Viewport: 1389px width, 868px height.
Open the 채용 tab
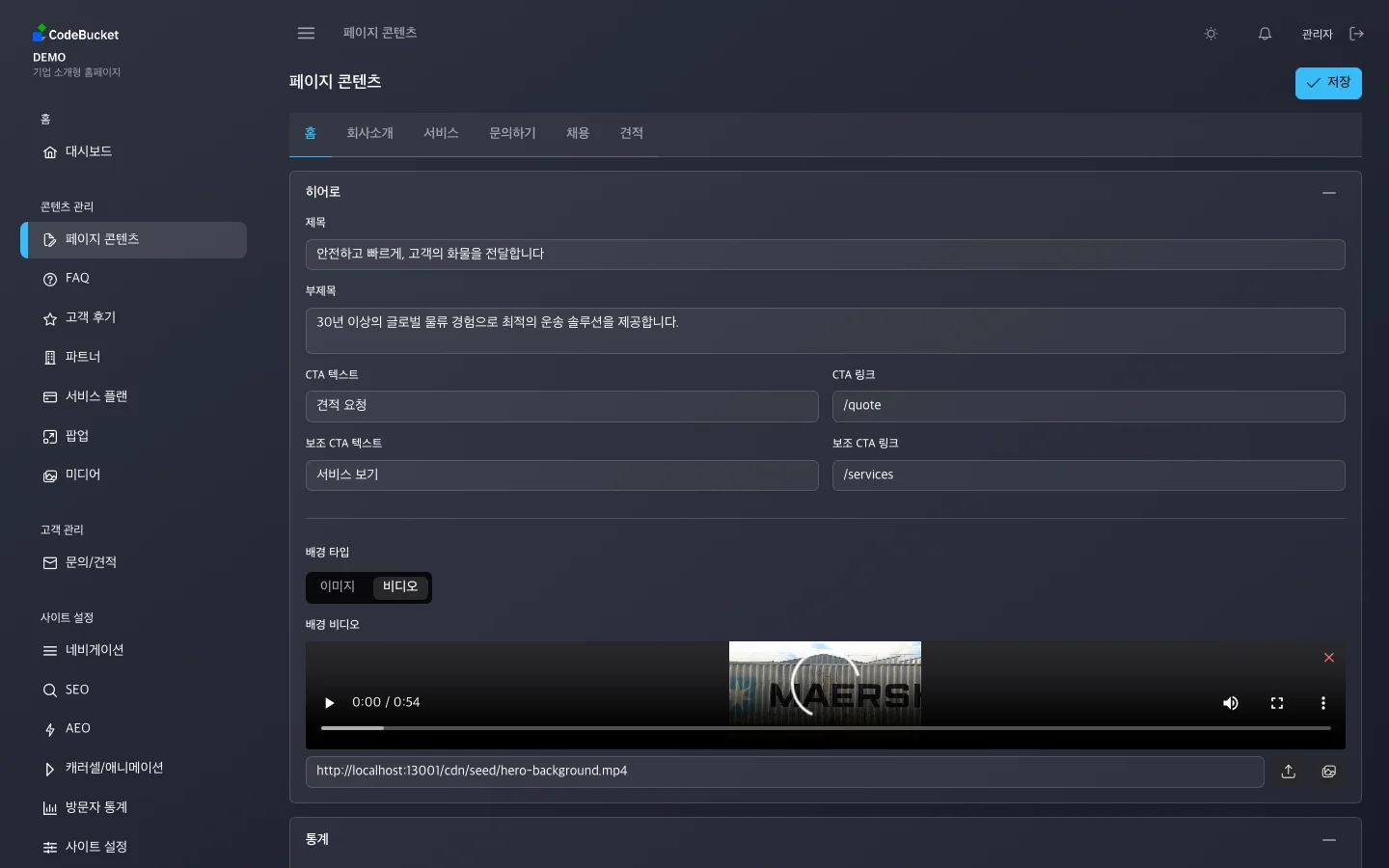point(578,134)
